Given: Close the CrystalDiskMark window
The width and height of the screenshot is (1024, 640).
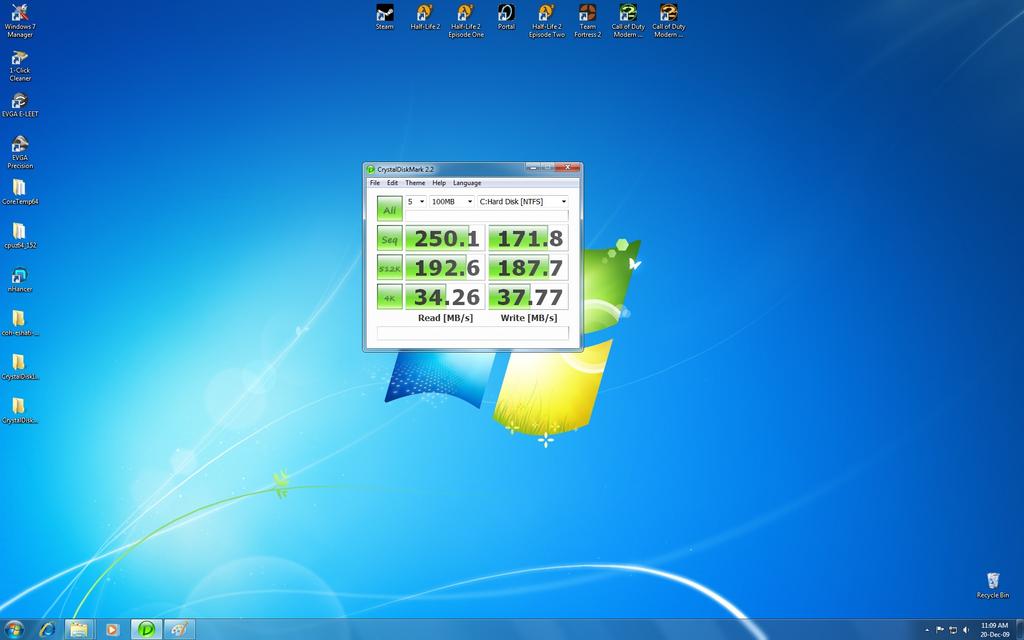Looking at the screenshot, I should pos(567,167).
